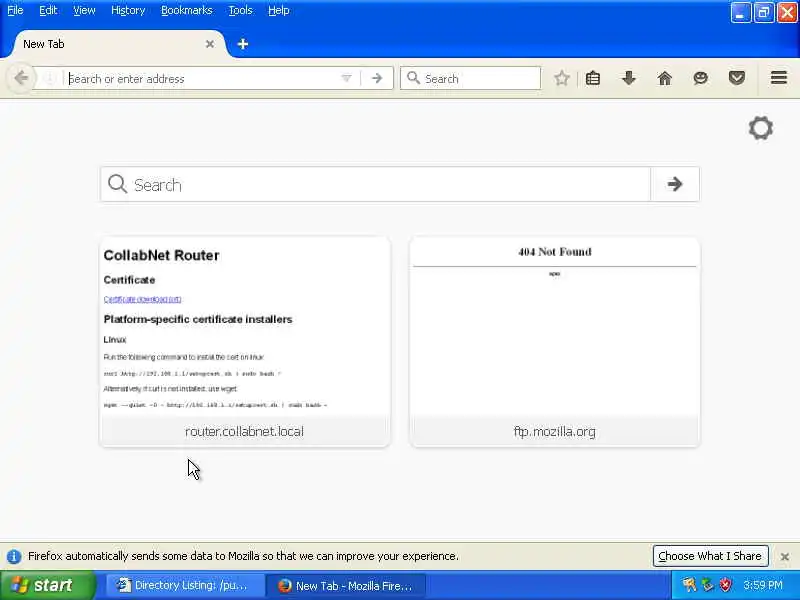This screenshot has height=600, width=800.
Task: Bookmark this page with star icon
Action: click(562, 78)
